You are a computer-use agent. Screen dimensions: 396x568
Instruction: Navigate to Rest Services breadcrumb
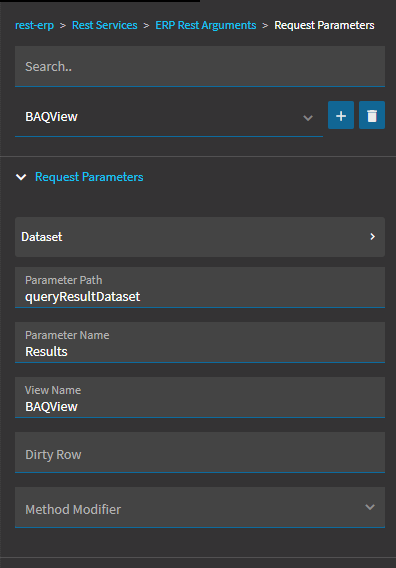pos(105,25)
